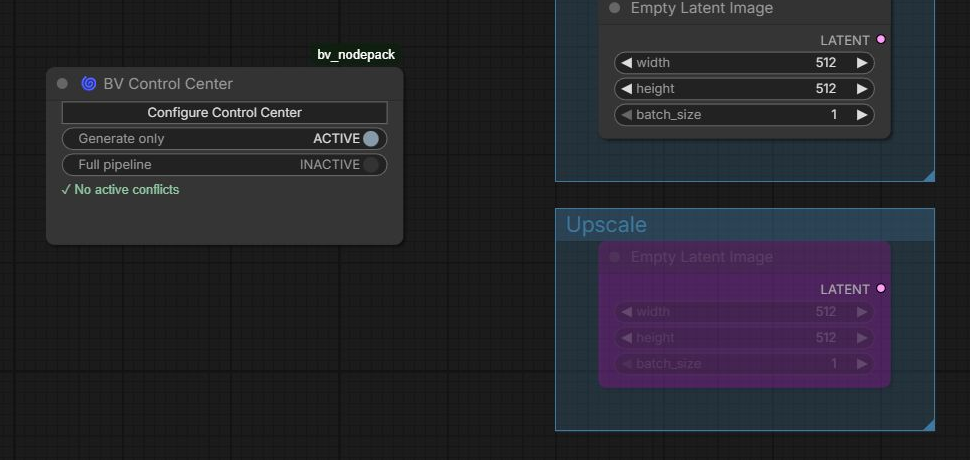Click the batch_size value 1 on the gray node

click(834, 114)
